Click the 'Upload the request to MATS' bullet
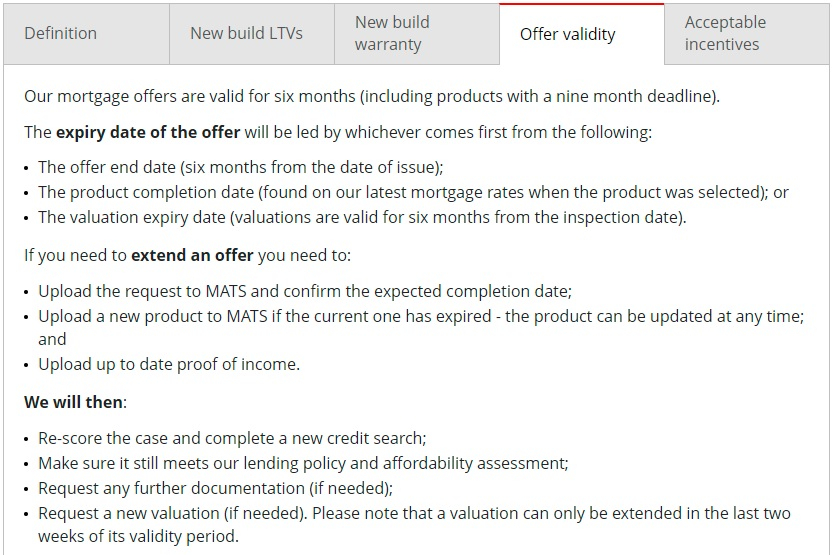 (x=305, y=291)
